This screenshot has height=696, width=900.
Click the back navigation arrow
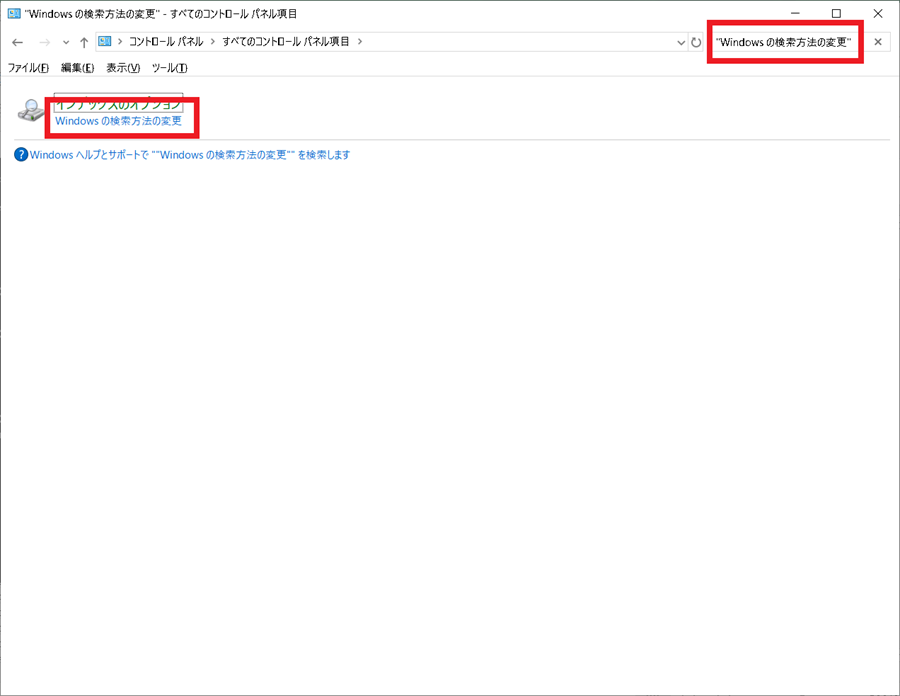(x=17, y=41)
